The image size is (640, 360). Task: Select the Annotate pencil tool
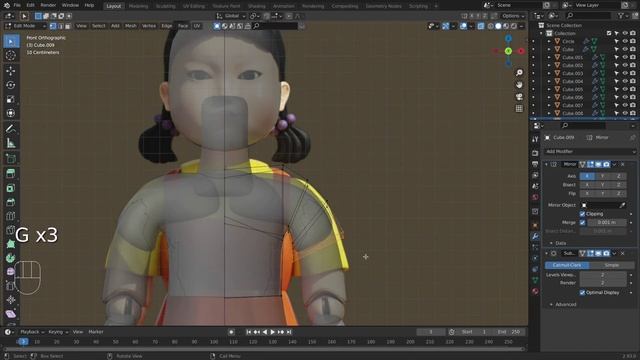[11, 129]
